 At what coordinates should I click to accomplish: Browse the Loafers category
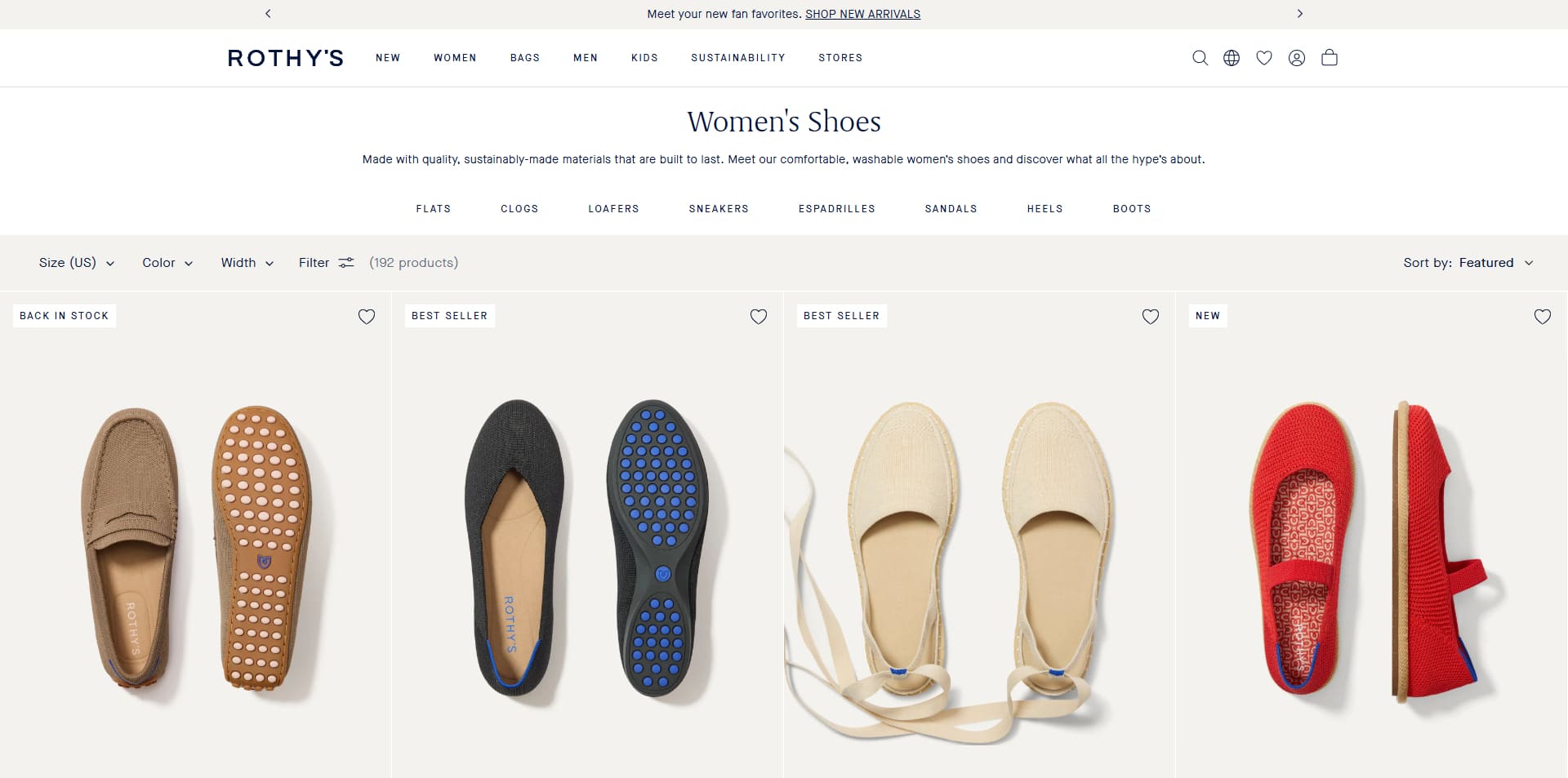point(614,209)
